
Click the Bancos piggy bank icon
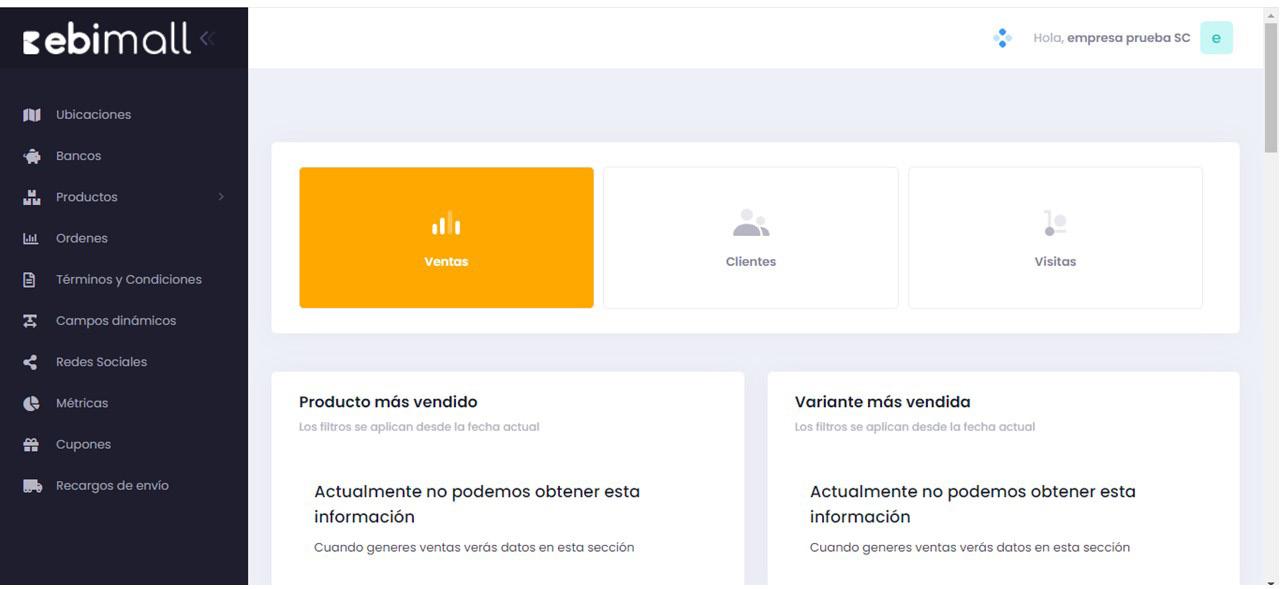tap(31, 156)
